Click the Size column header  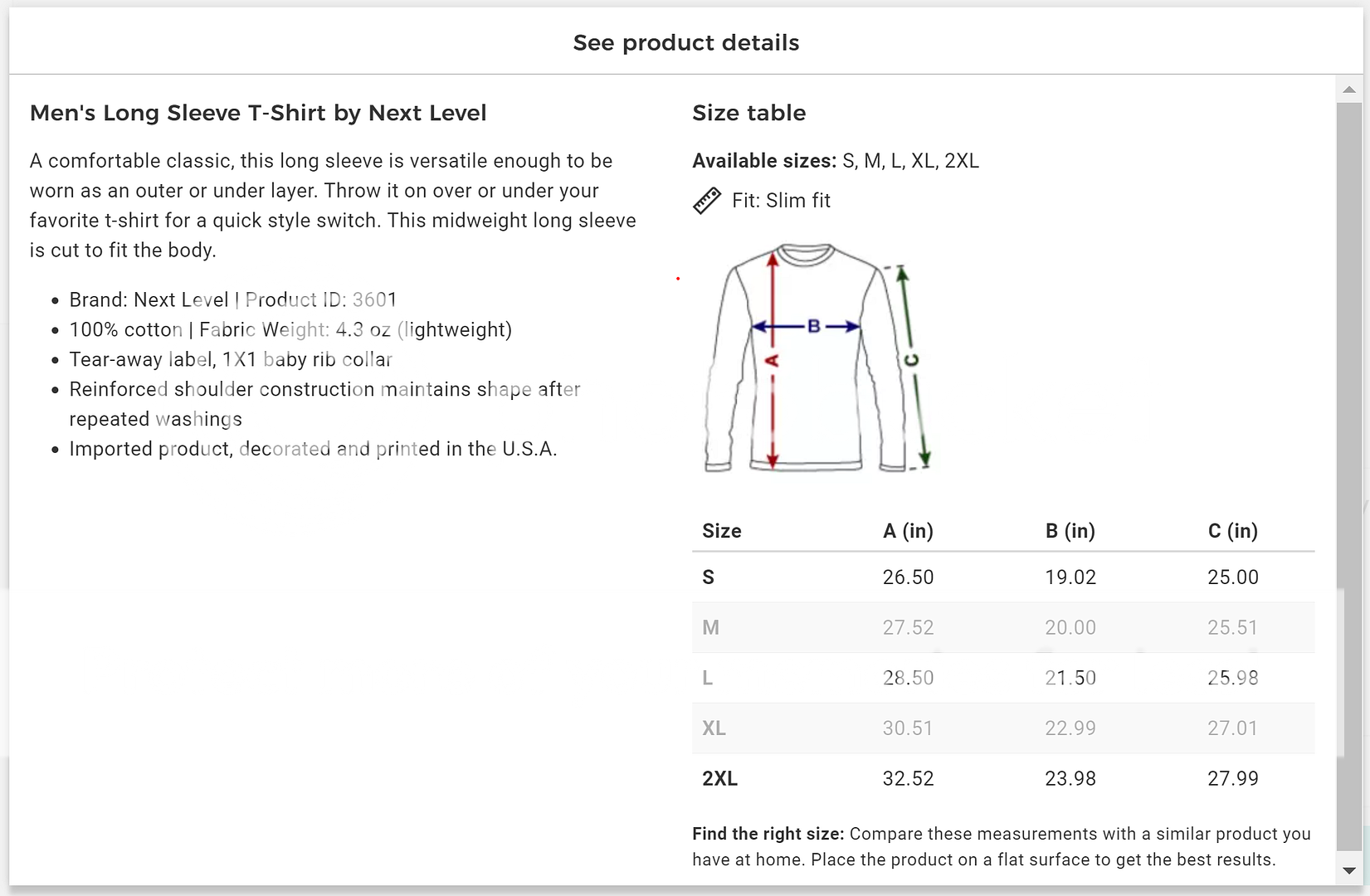(x=721, y=531)
